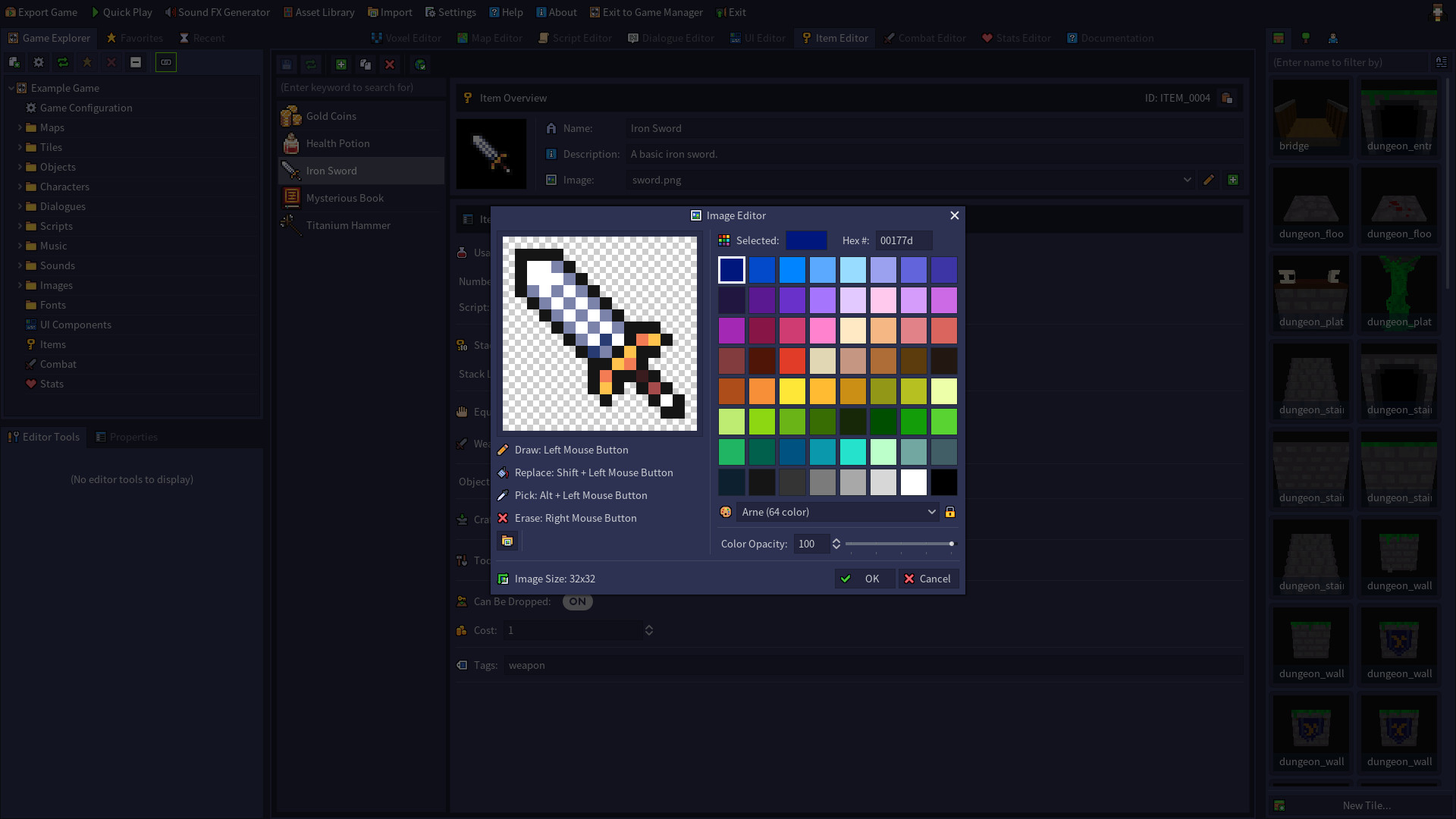
Task: Click the copy image icon in Image Editor
Action: click(507, 541)
